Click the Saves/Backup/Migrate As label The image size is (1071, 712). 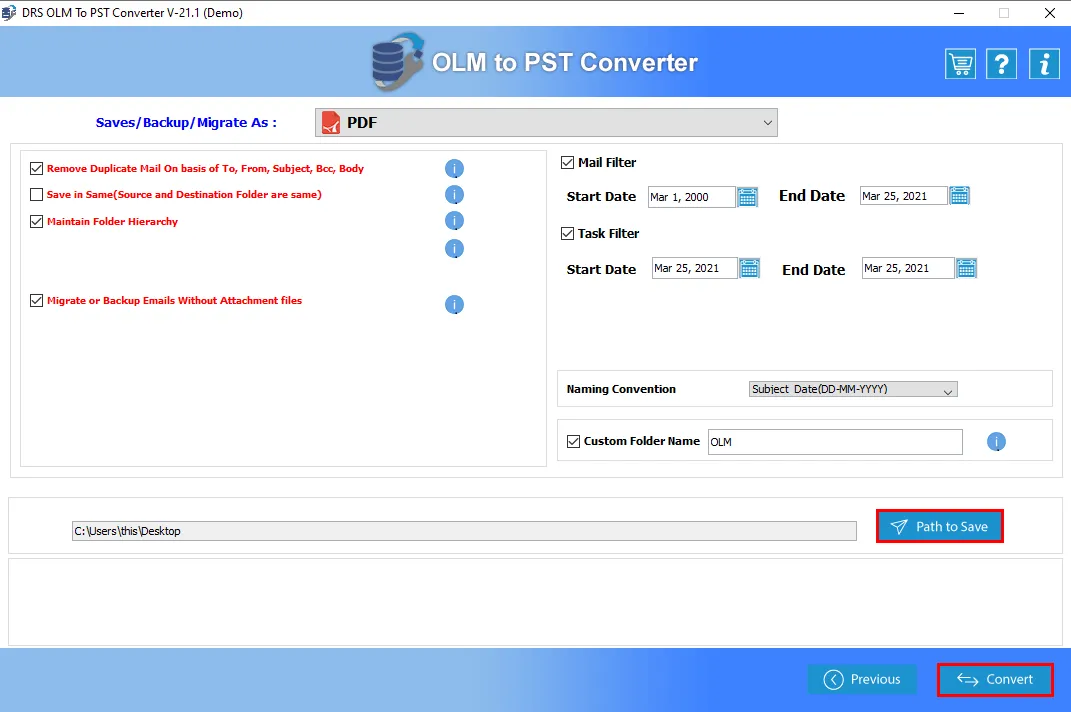pyautogui.click(x=186, y=122)
